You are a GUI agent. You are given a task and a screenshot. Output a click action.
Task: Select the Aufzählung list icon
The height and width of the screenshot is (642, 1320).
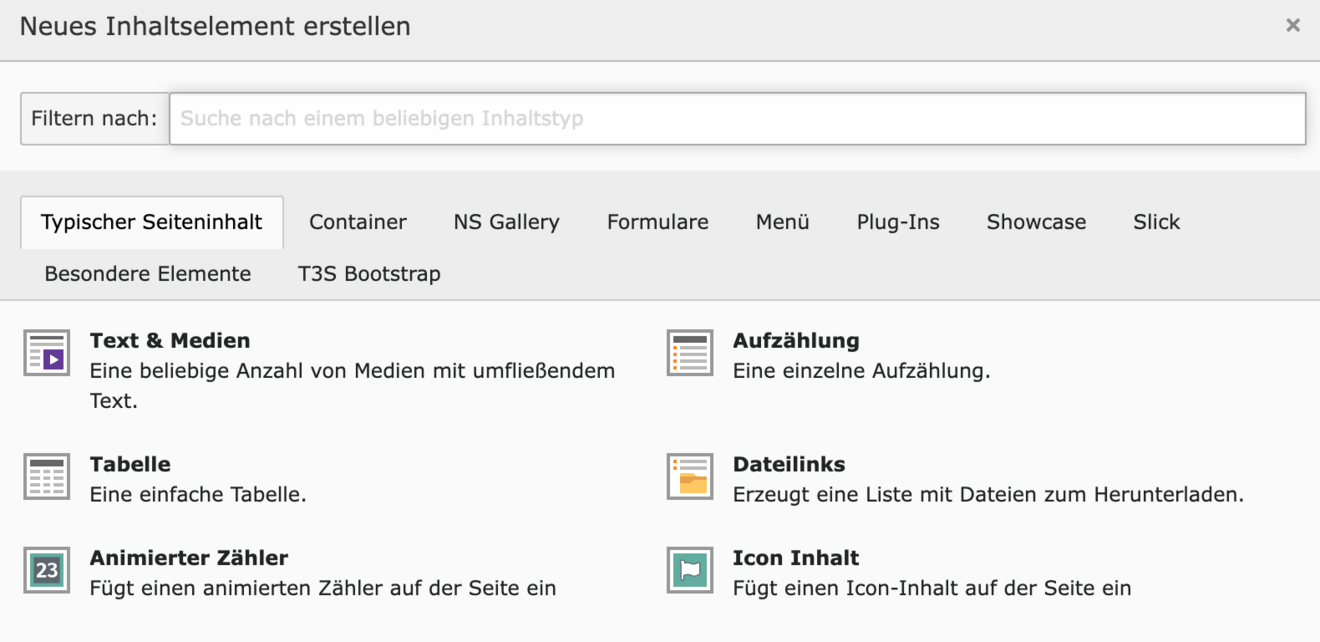tap(690, 353)
